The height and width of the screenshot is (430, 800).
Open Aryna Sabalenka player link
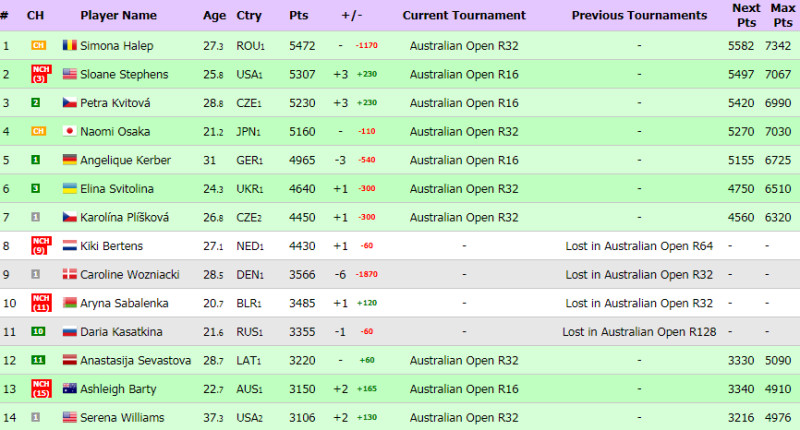click(124, 303)
